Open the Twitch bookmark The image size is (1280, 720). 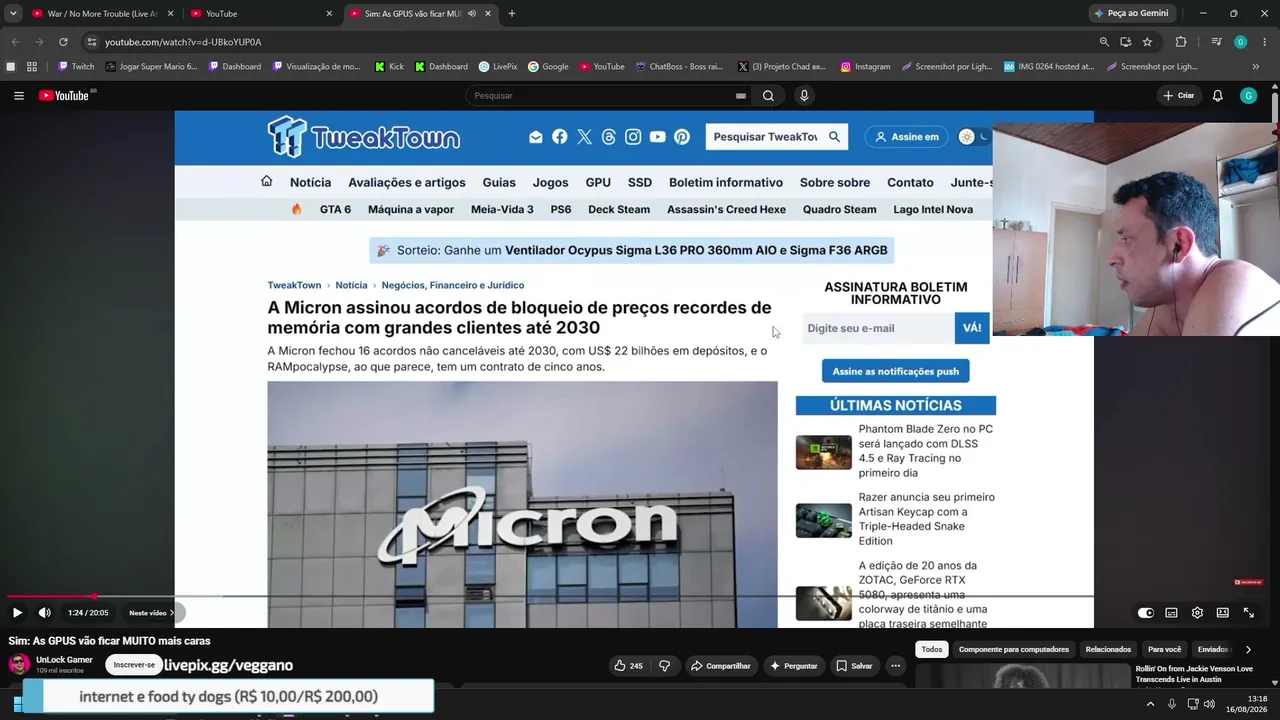[x=76, y=67]
